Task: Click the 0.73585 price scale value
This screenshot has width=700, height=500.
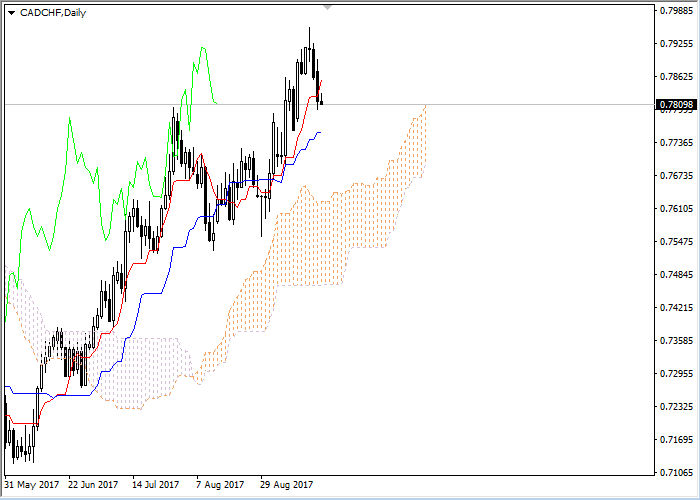Action: pyautogui.click(x=677, y=340)
